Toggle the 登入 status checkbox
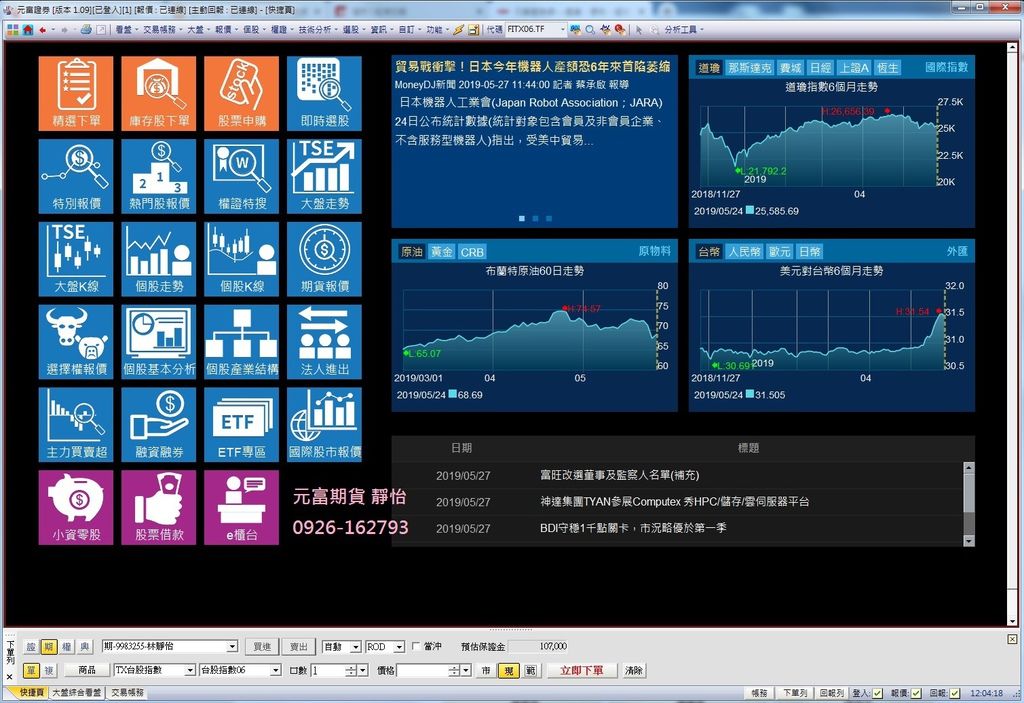The height and width of the screenshot is (703, 1024). pyautogui.click(x=878, y=693)
